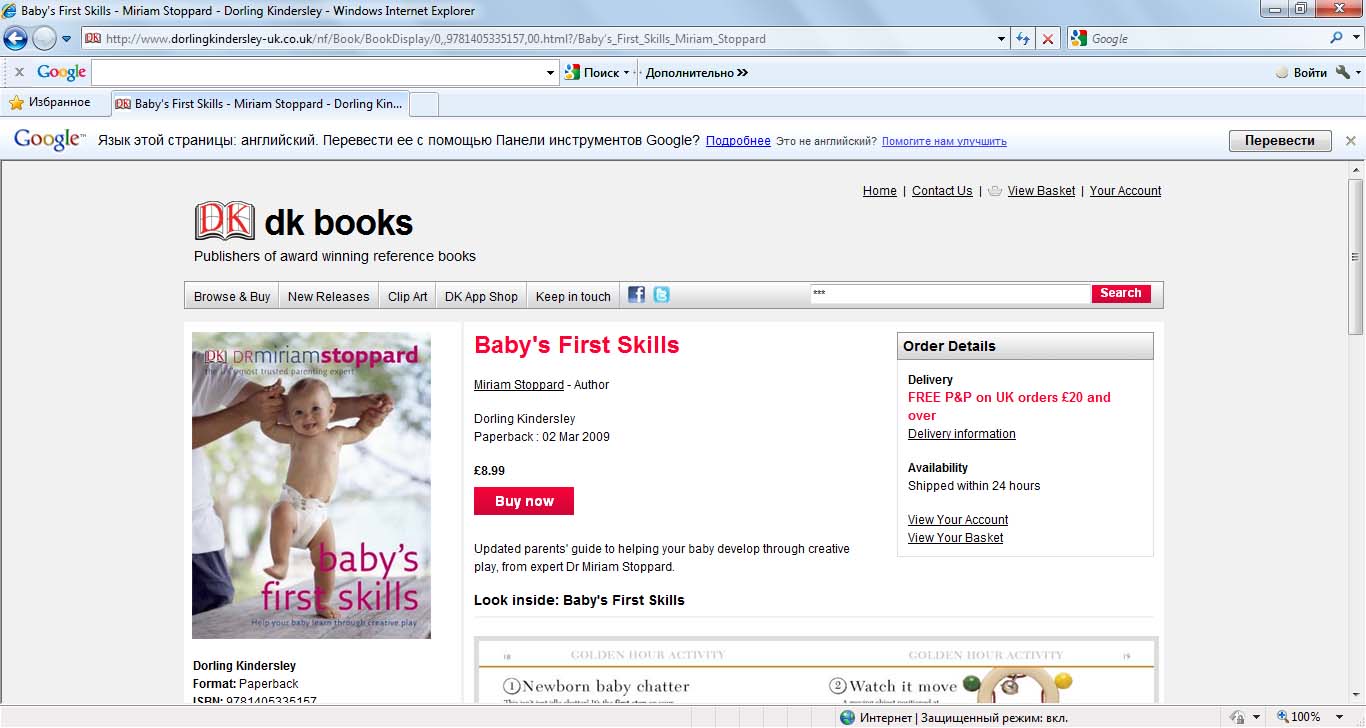The image size is (1366, 728).
Task: Open the Miriam Stoppard author link
Action: [x=519, y=385]
